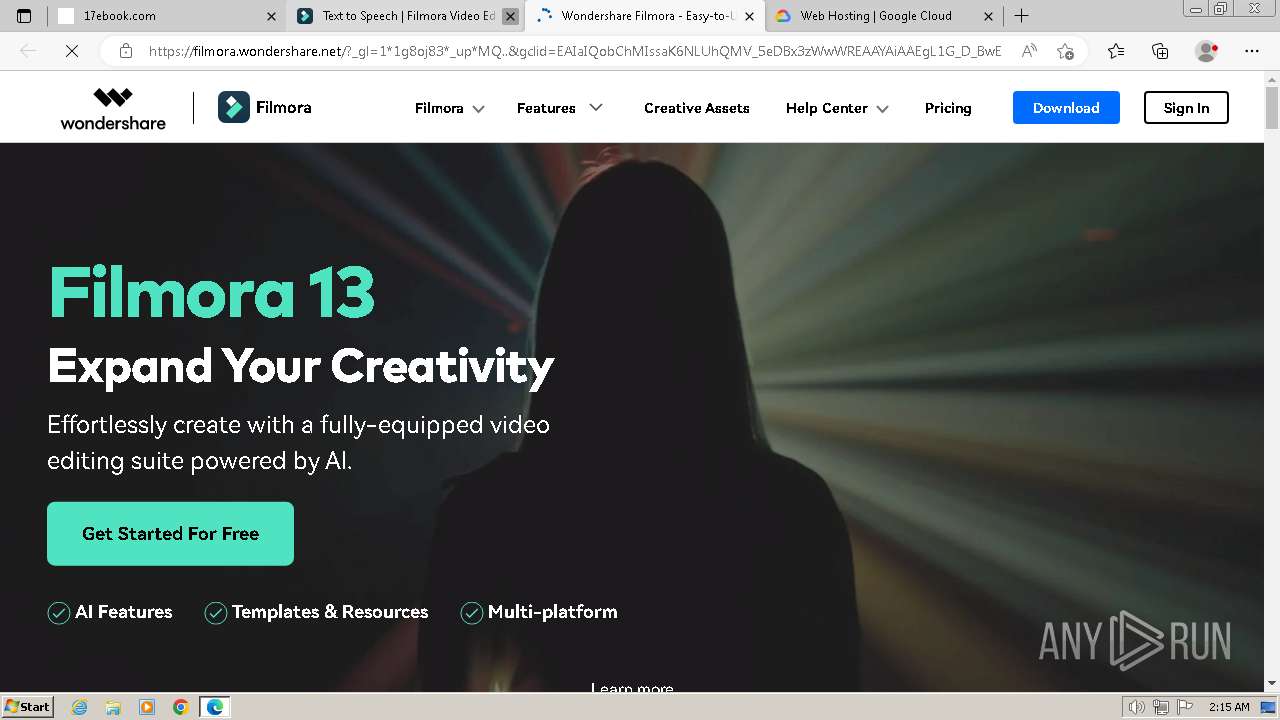
Task: Open Read aloud icon in address bar
Action: point(1029,51)
